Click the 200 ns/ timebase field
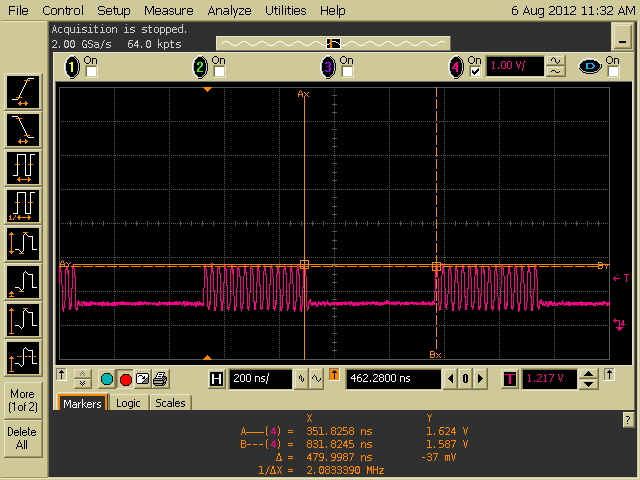 click(x=260, y=379)
